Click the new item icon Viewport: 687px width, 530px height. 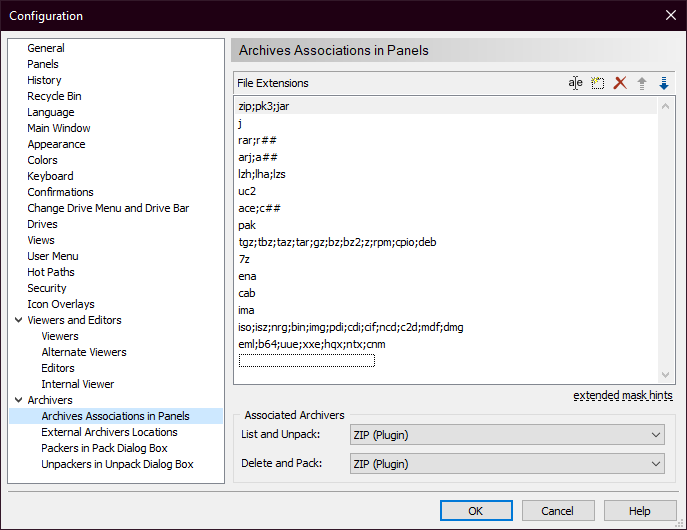598,83
